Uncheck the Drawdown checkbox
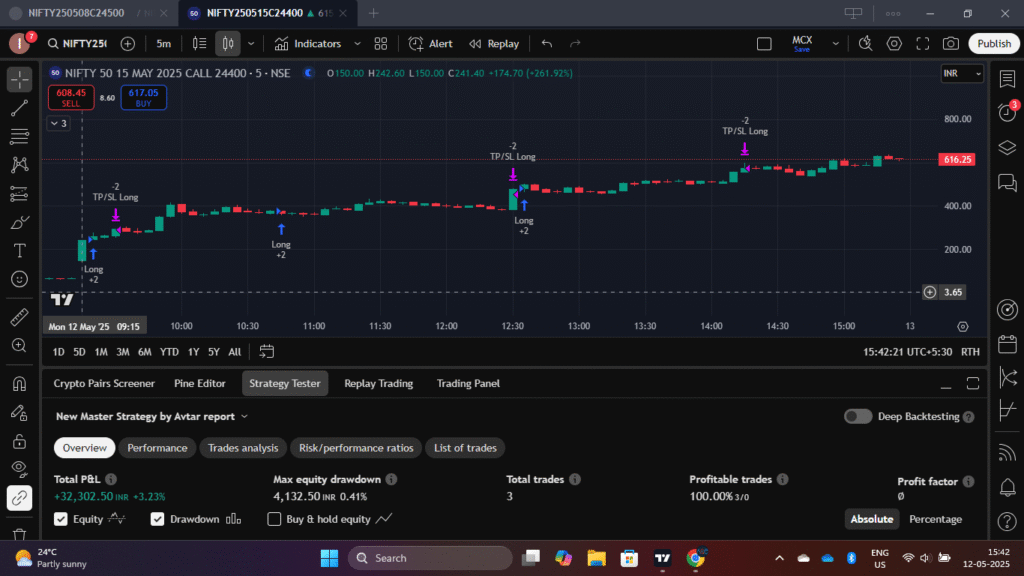The image size is (1024, 576). tap(157, 519)
